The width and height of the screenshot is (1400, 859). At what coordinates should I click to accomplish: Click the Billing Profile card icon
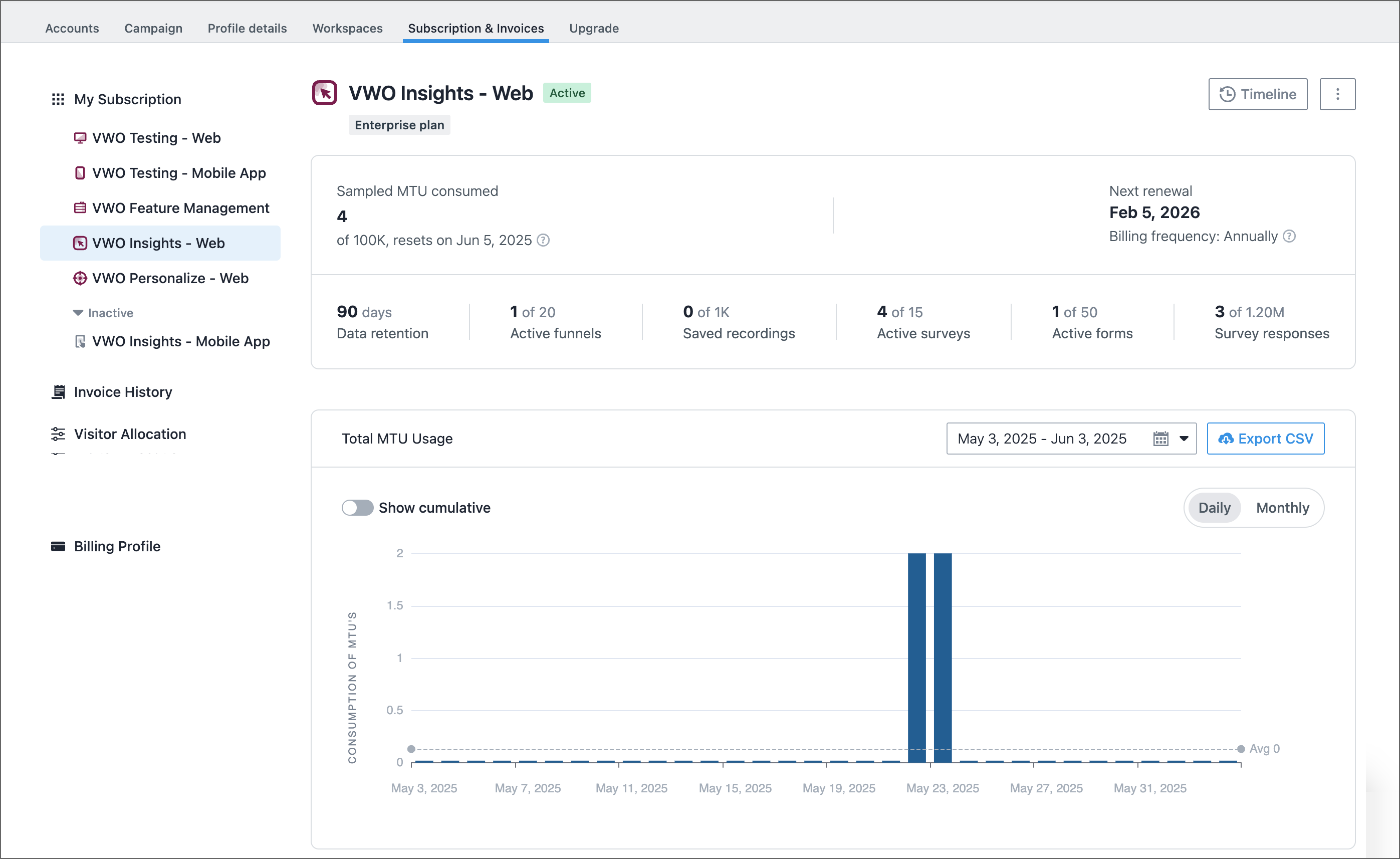click(58, 547)
